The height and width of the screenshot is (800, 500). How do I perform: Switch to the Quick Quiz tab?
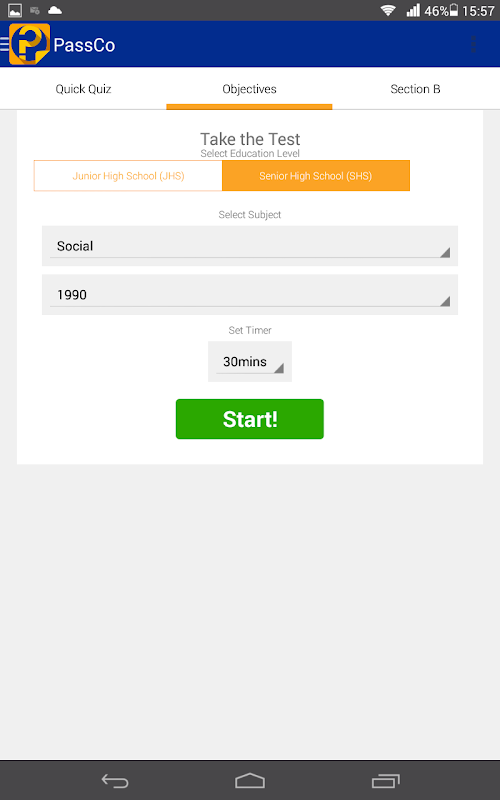tap(83, 89)
